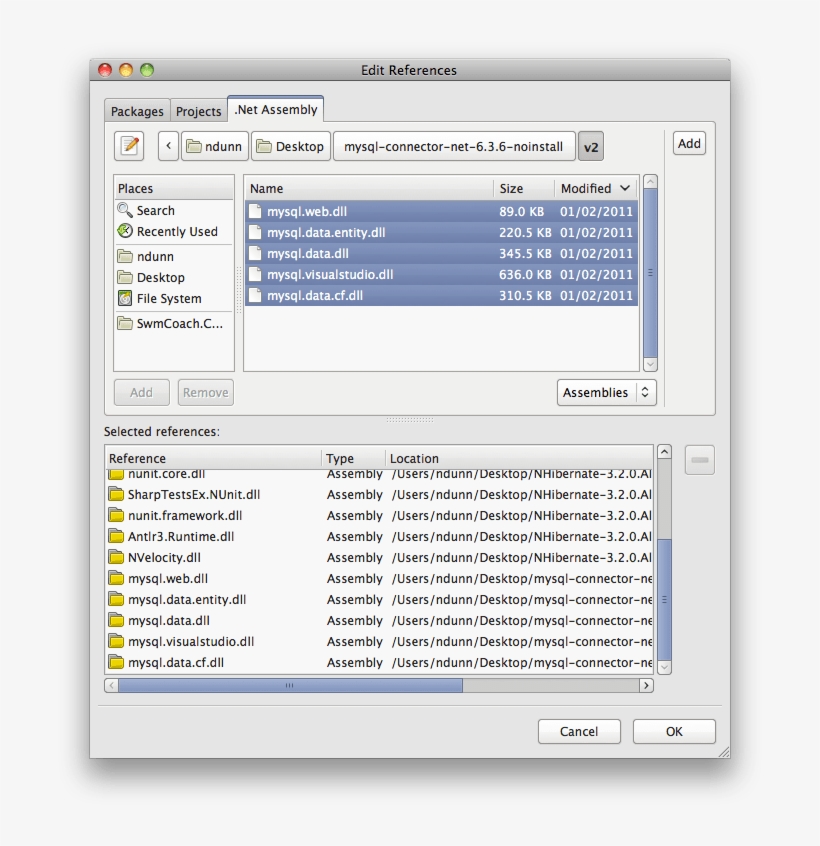Navigate to Desktop in the path bar

[289, 147]
